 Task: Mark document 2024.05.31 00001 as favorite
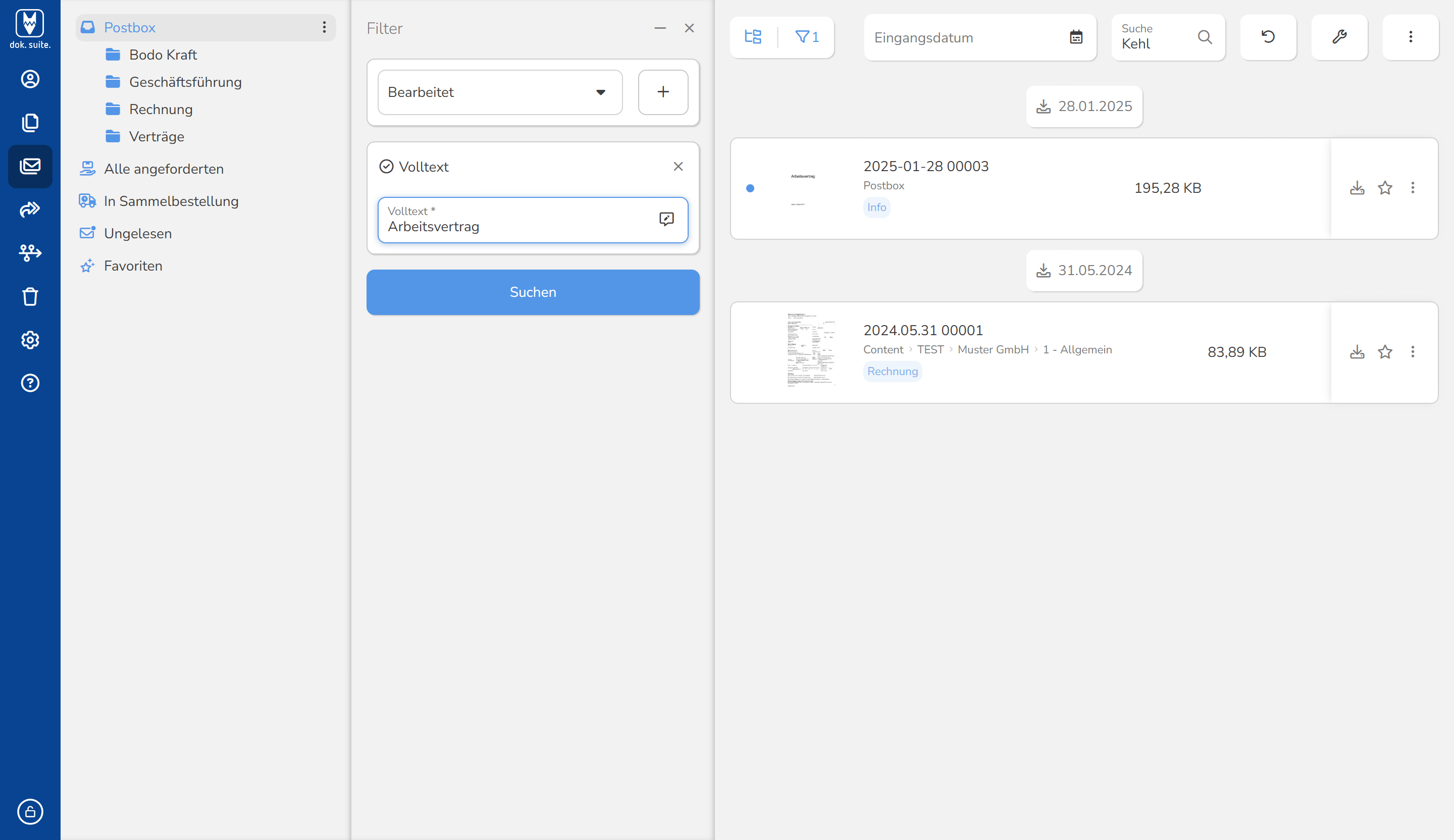1385,352
